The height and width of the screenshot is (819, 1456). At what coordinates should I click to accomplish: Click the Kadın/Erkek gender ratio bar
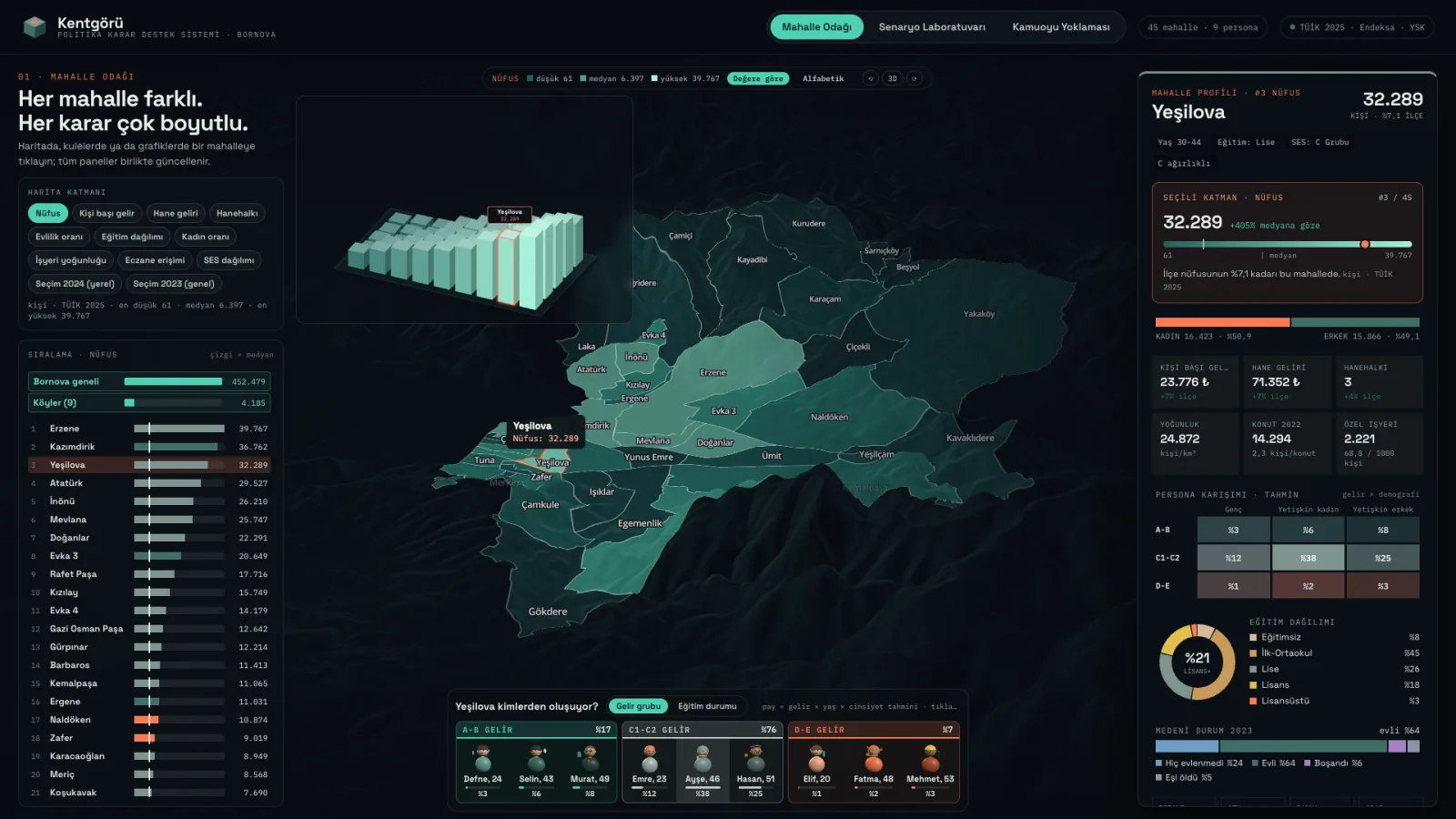pos(1287,322)
